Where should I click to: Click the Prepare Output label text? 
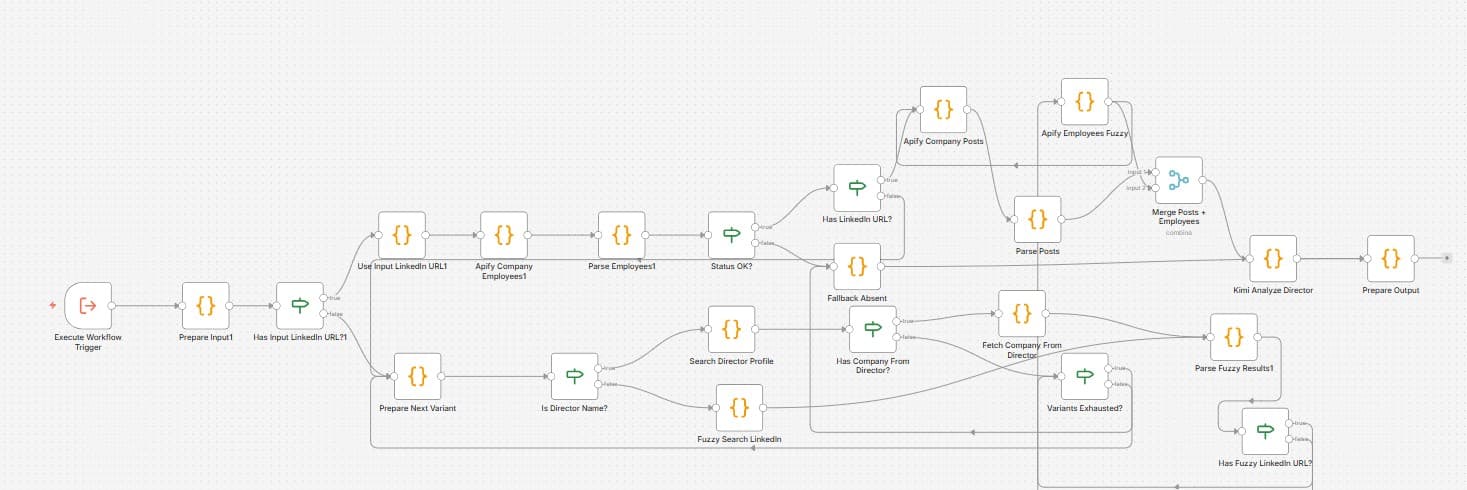(1390, 290)
